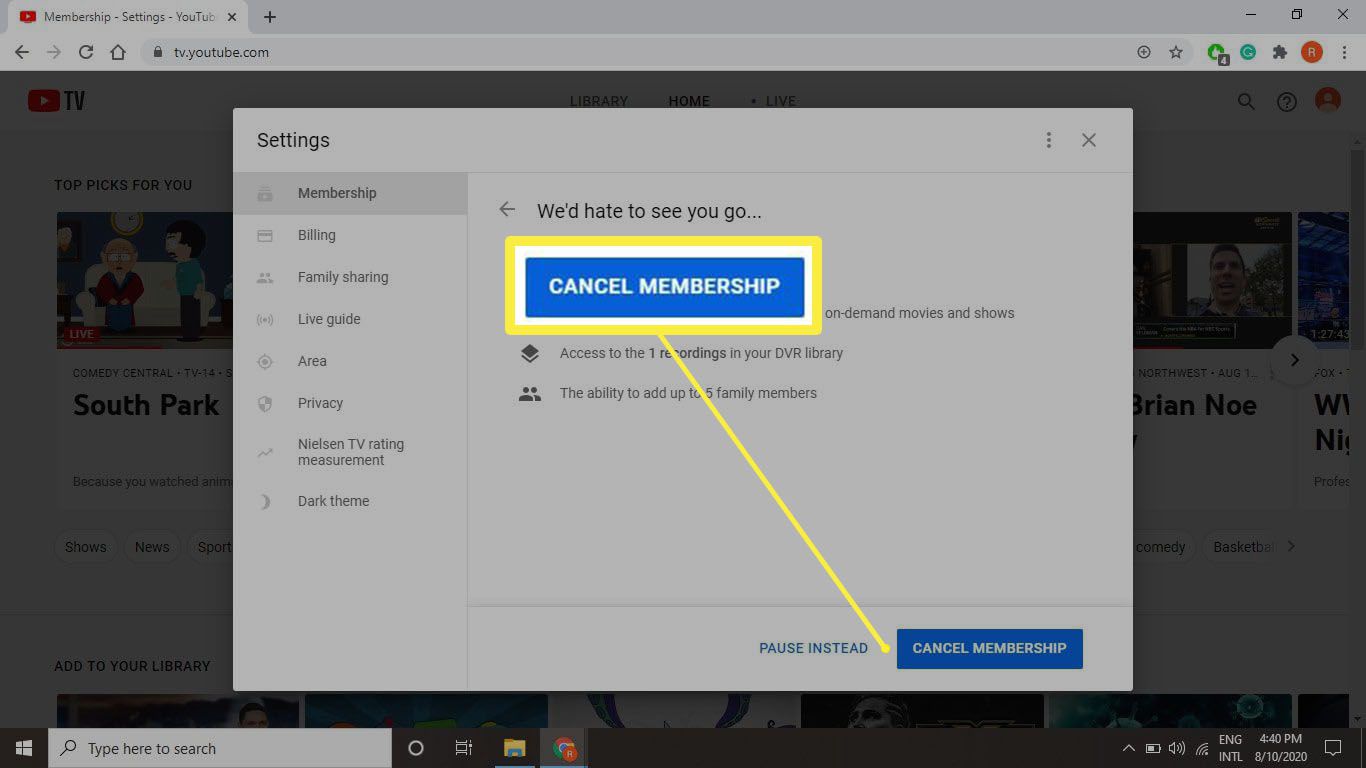Open Area settings section

(350, 361)
